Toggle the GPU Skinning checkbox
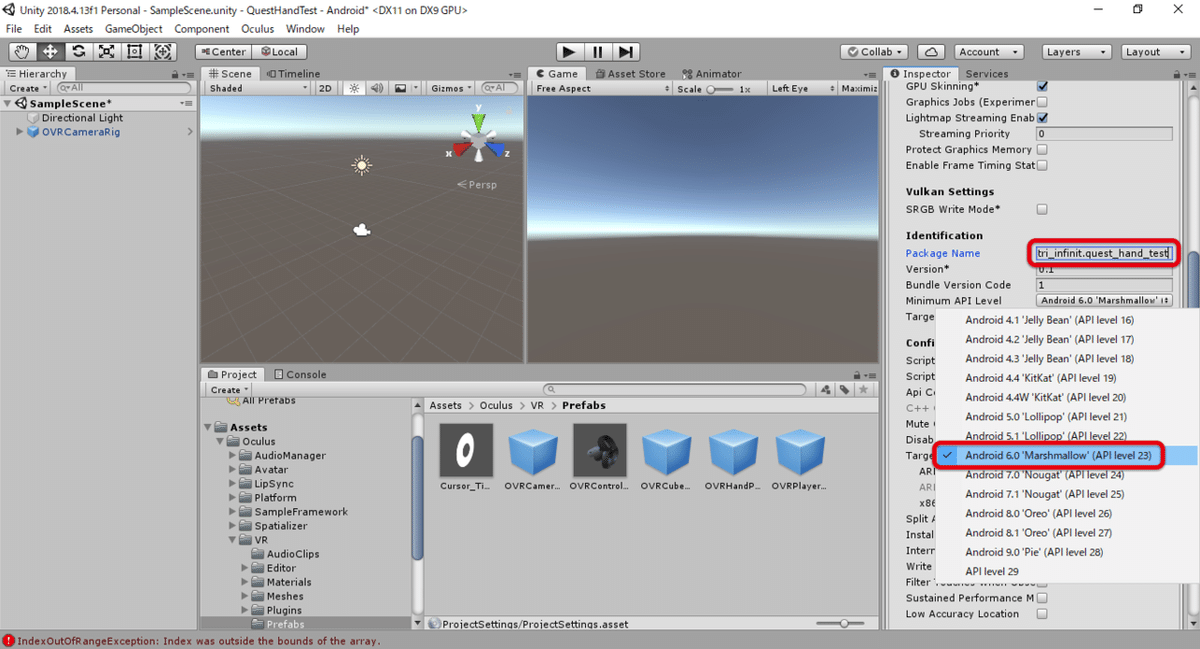The image size is (1200, 649). (1043, 86)
